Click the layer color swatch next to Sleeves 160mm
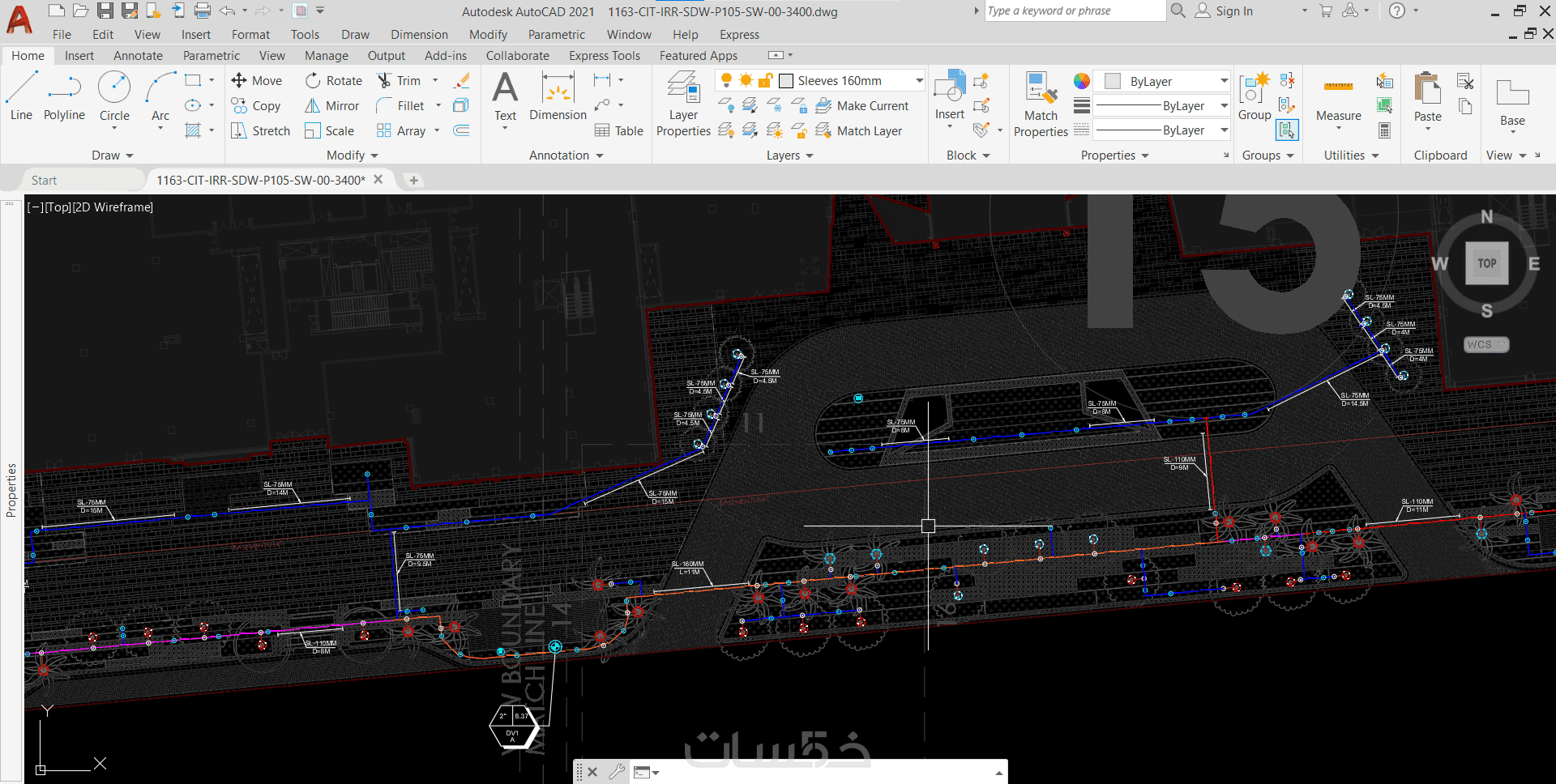1556x784 pixels. click(x=786, y=81)
